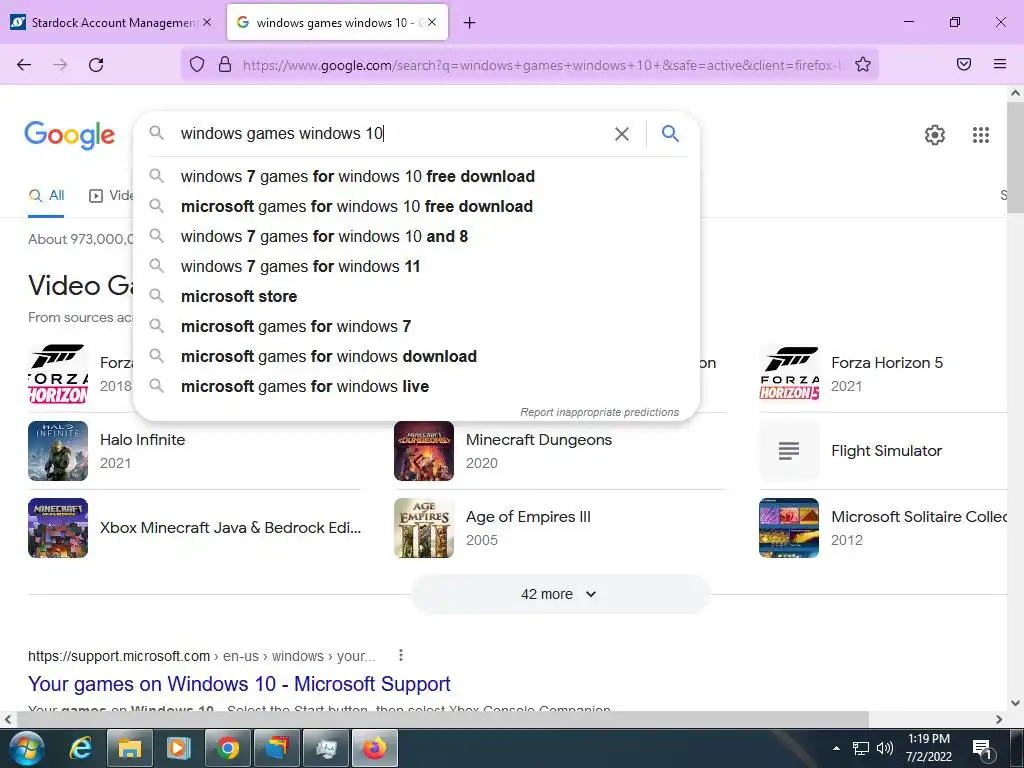Click the page scroll-up arrow
The width and height of the screenshot is (1024, 768).
pyautogui.click(x=1015, y=93)
